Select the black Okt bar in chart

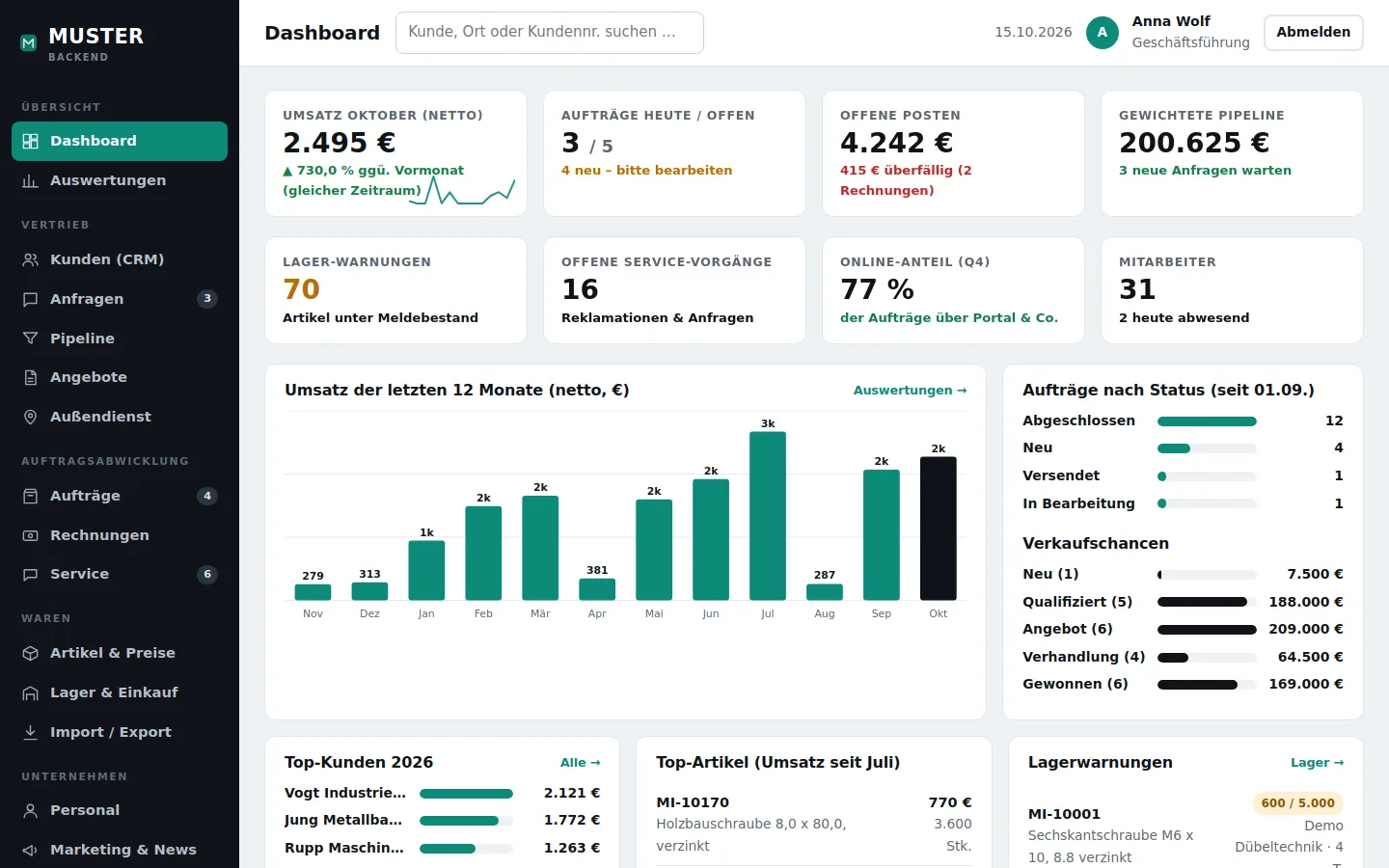tap(939, 529)
